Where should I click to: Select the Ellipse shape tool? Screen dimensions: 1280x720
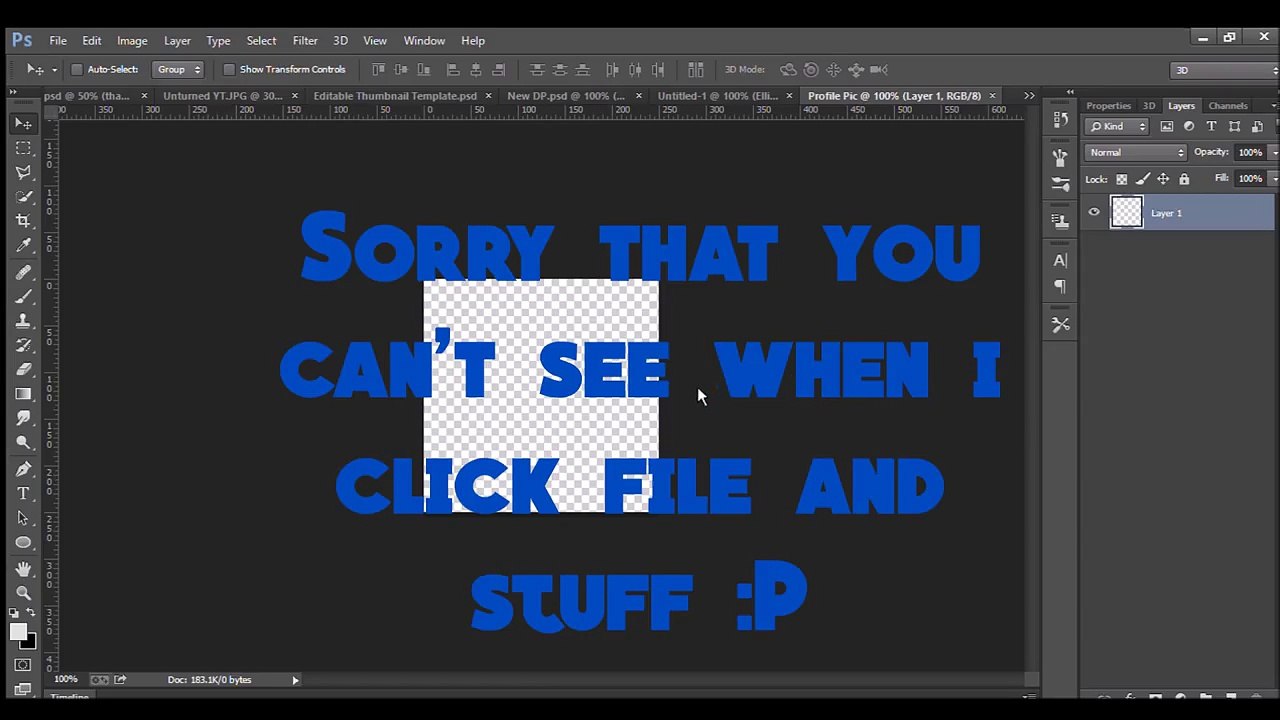tap(23, 542)
